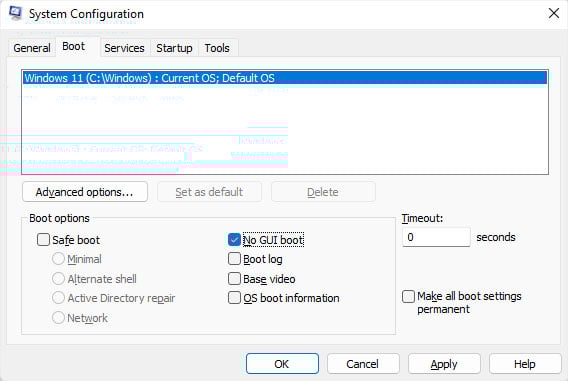Screen dimensions: 568x381
Task: Open Advanced options dialog
Action: tap(85, 192)
